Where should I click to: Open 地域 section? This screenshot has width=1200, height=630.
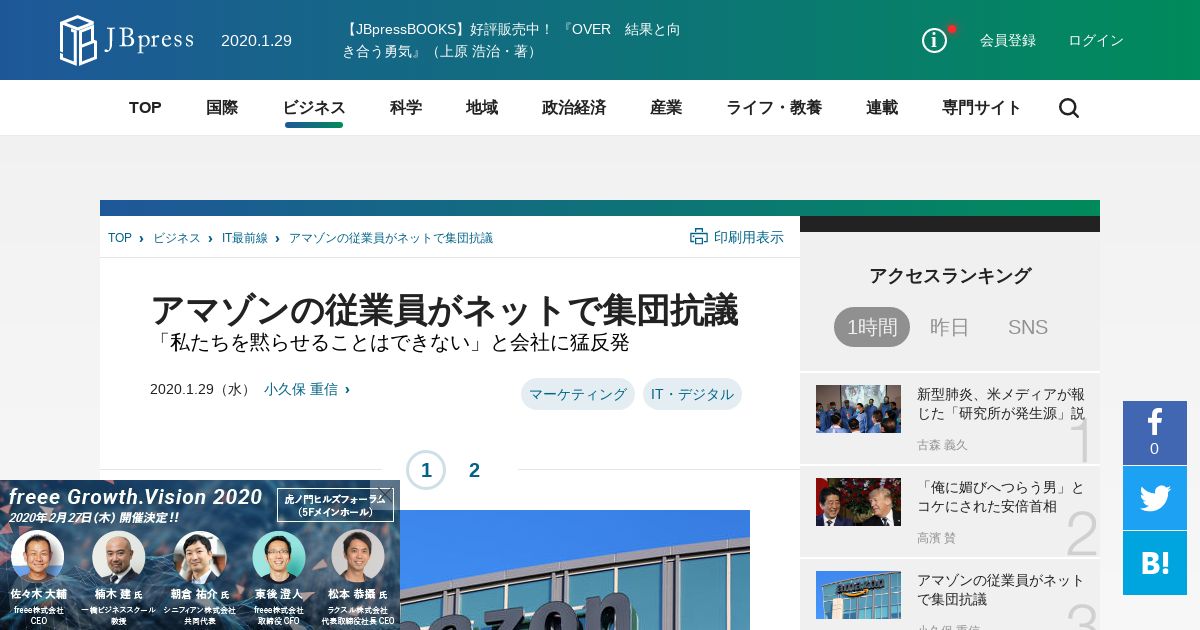point(482,108)
